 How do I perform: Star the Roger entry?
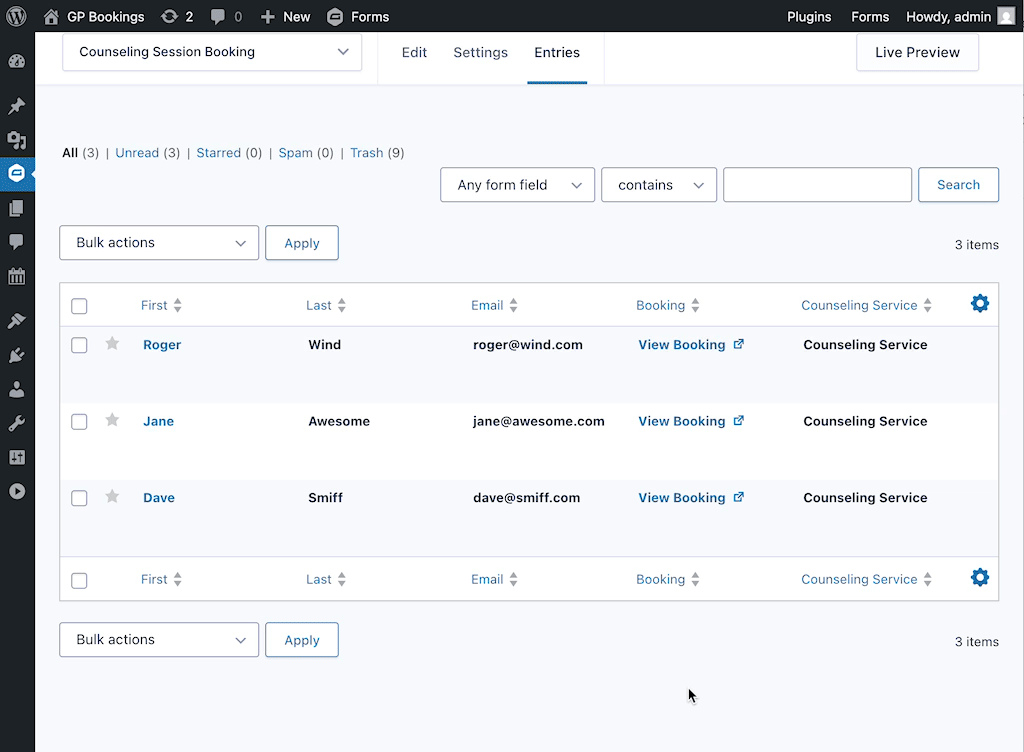pyautogui.click(x=112, y=344)
